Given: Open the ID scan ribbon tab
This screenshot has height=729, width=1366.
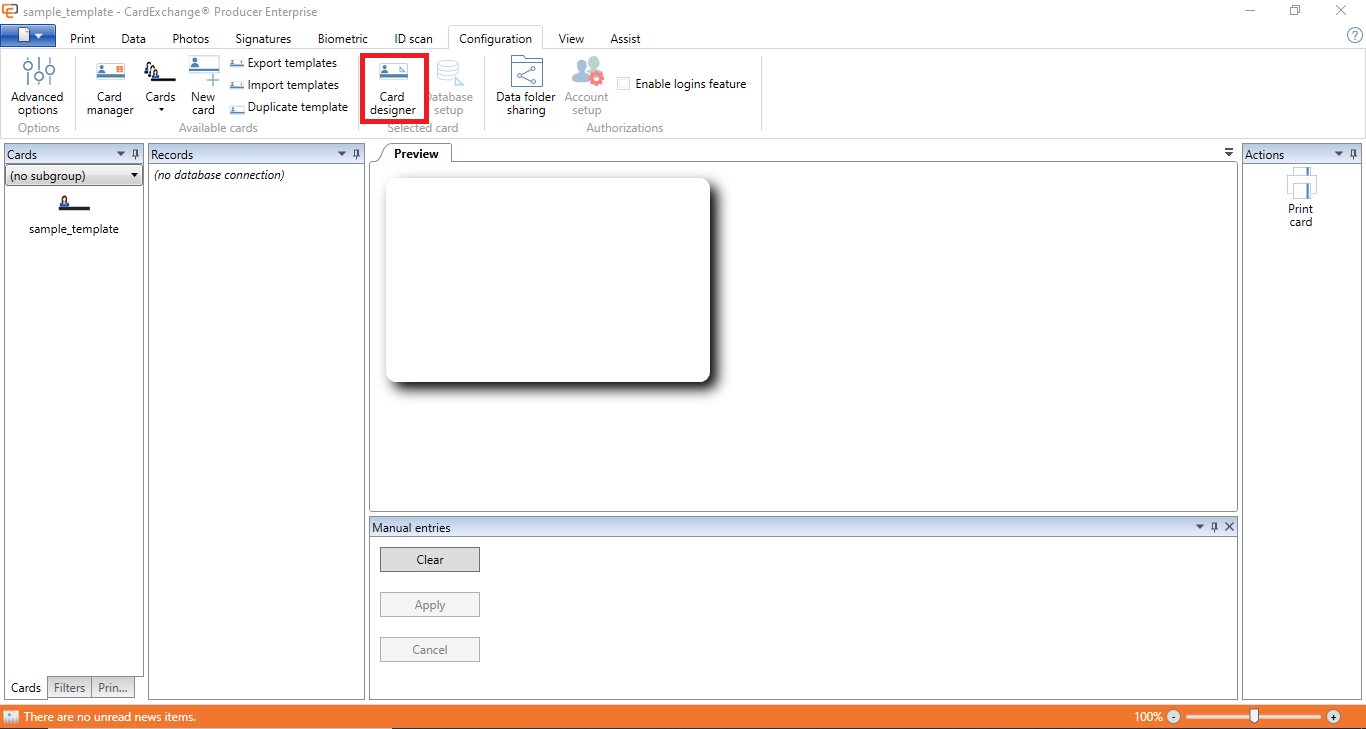Looking at the screenshot, I should [x=414, y=39].
